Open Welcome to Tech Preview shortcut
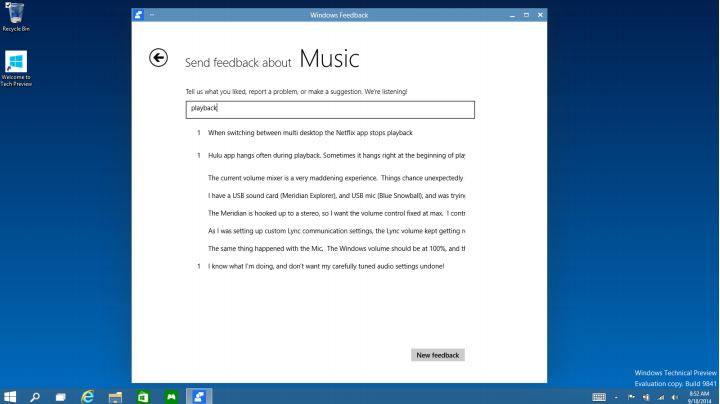 click(16, 66)
